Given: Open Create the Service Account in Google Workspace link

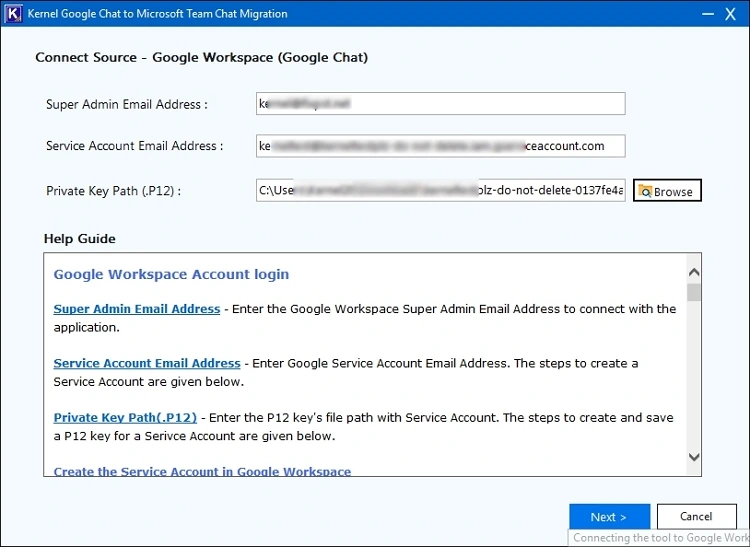Looking at the screenshot, I should tap(202, 471).
